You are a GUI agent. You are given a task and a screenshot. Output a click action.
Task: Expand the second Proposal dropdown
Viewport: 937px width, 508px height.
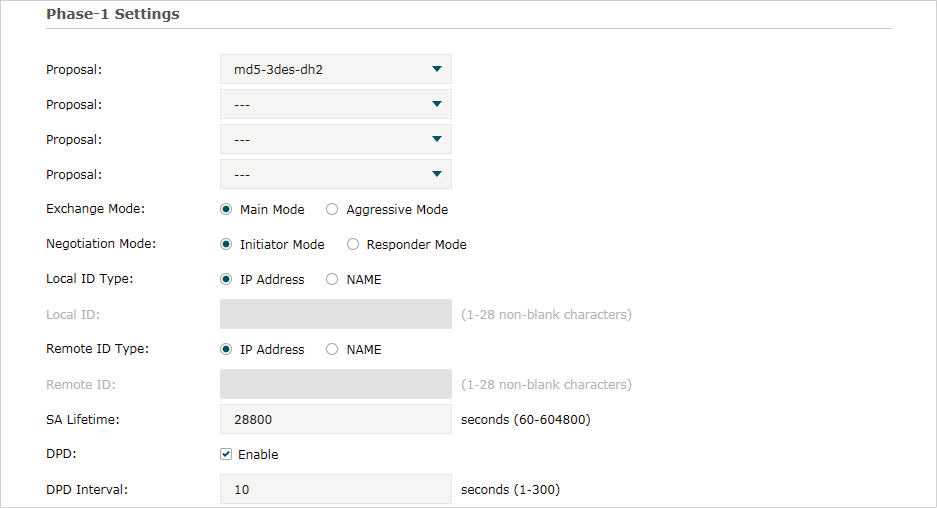[336, 104]
